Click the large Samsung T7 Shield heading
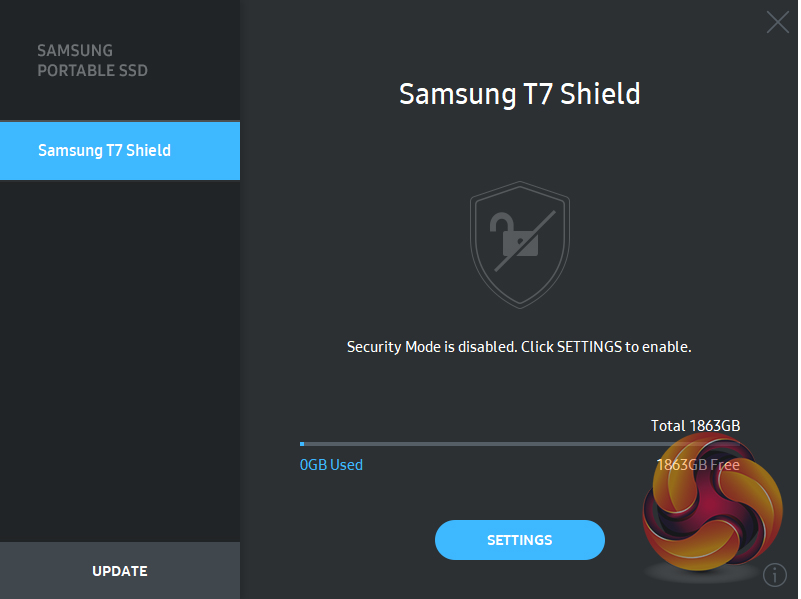This screenshot has height=599, width=801. 519,94
